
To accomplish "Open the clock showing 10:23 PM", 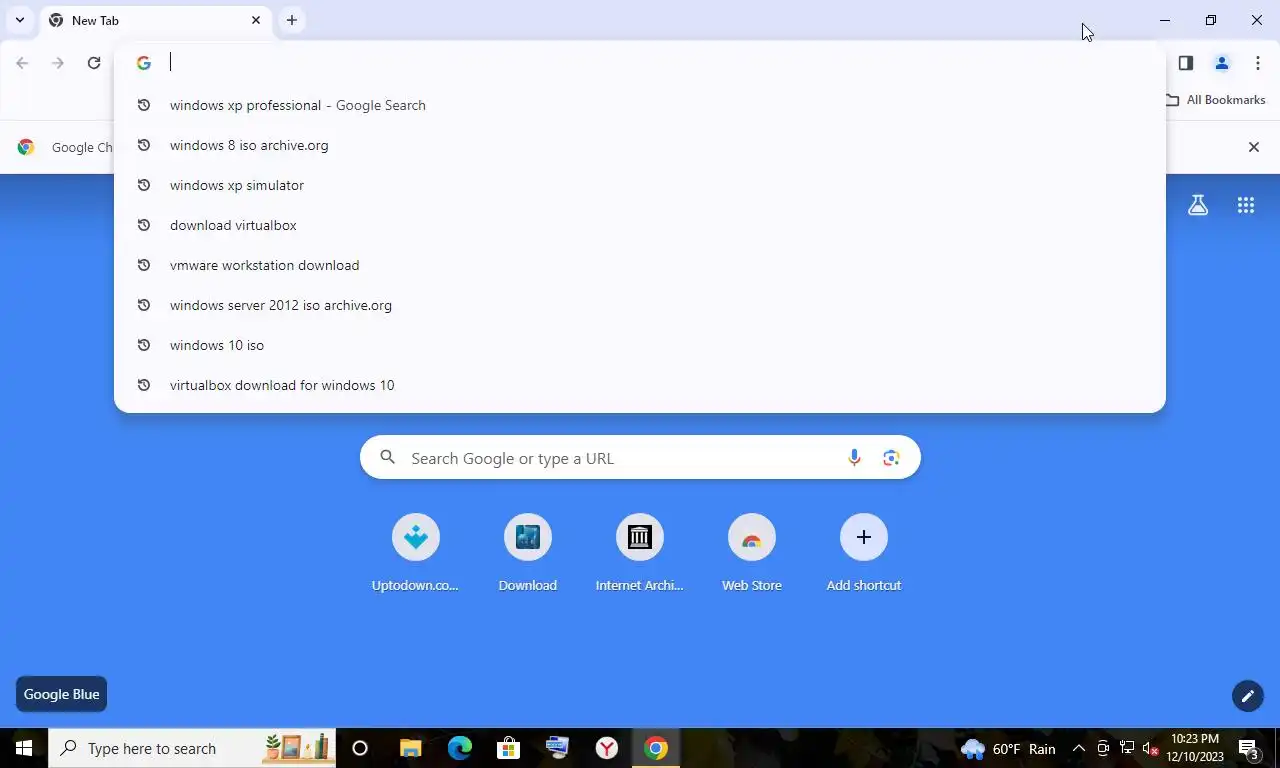I will (x=1195, y=748).
